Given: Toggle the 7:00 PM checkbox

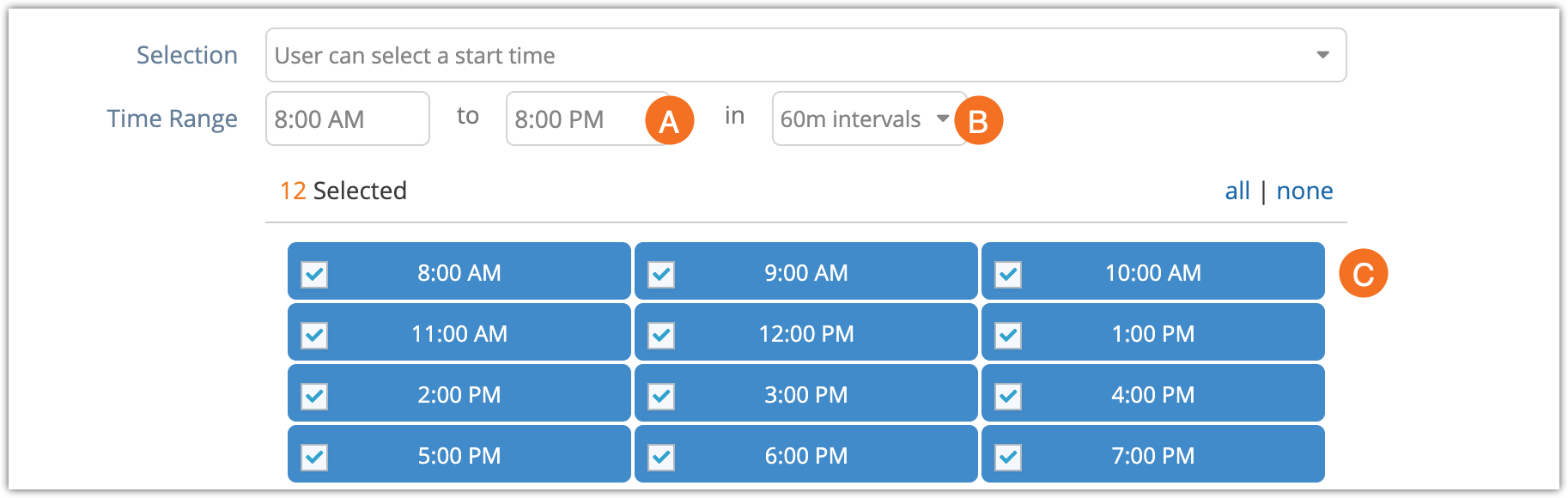Looking at the screenshot, I should point(1008,458).
